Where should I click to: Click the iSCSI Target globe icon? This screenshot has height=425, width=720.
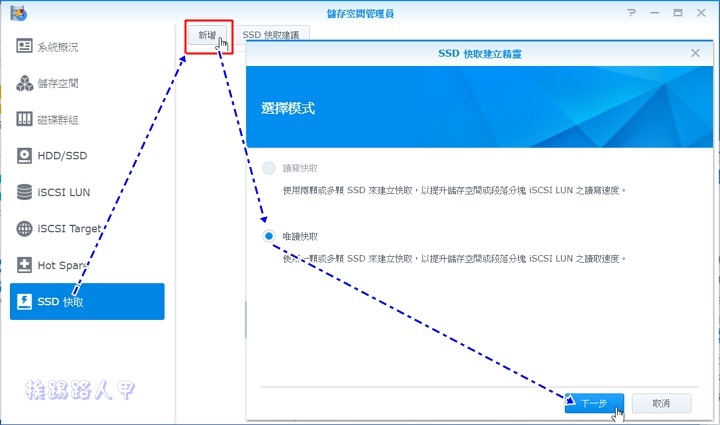(24, 228)
